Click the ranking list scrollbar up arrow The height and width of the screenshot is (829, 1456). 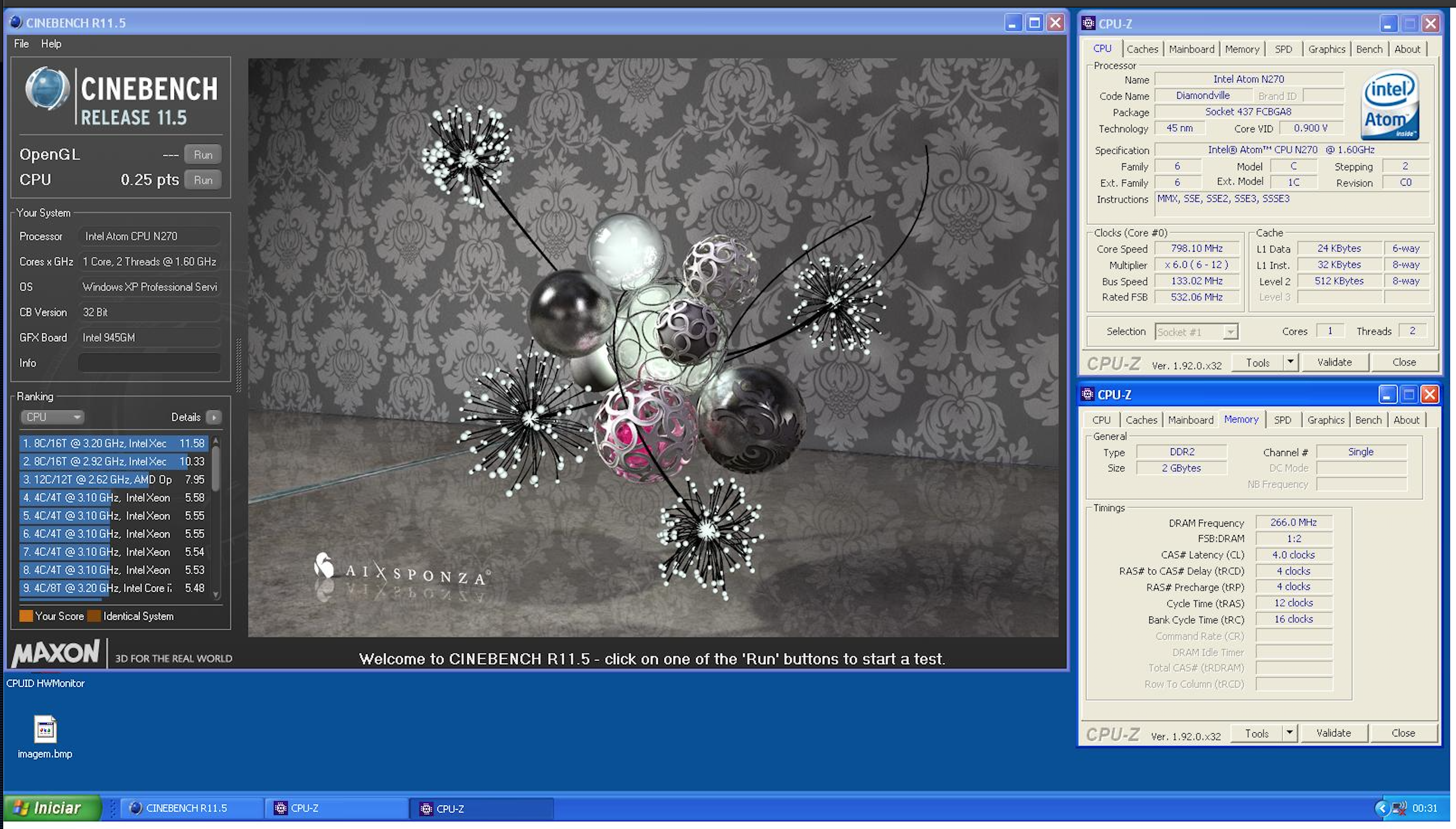(216, 441)
